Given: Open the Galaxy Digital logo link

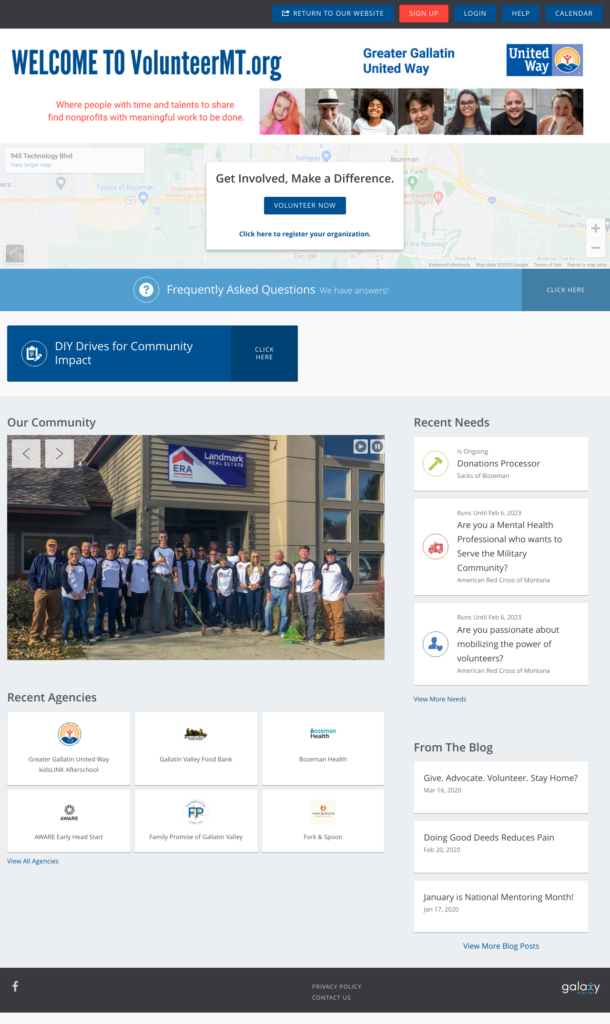Looking at the screenshot, I should click(x=580, y=987).
